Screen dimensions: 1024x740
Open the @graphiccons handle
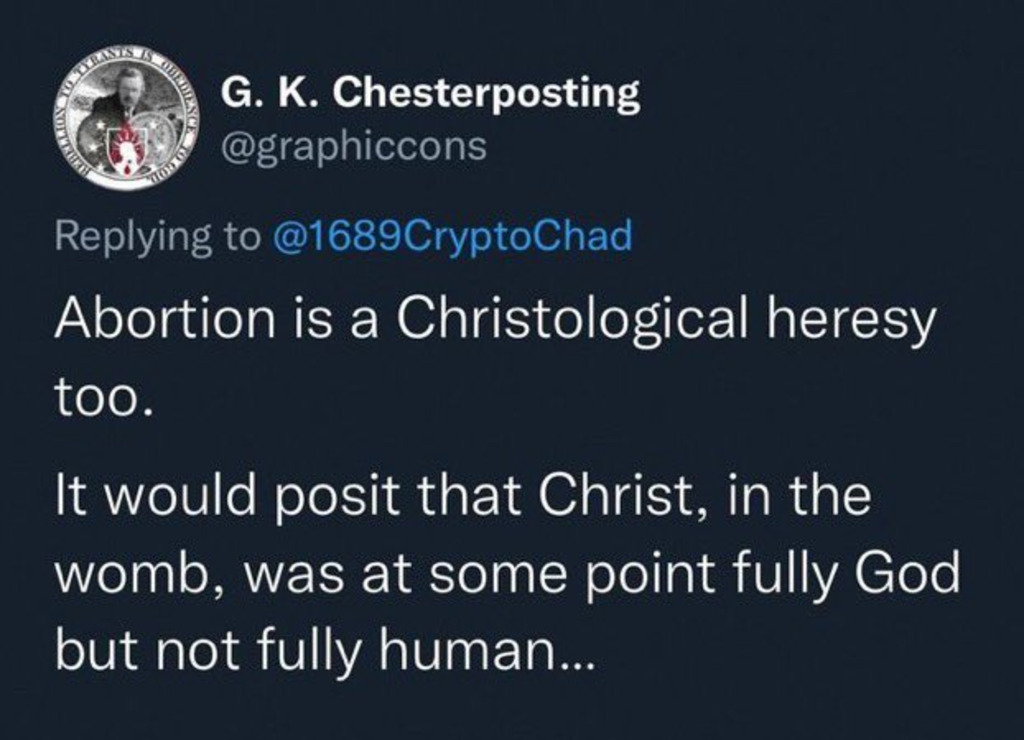click(353, 146)
